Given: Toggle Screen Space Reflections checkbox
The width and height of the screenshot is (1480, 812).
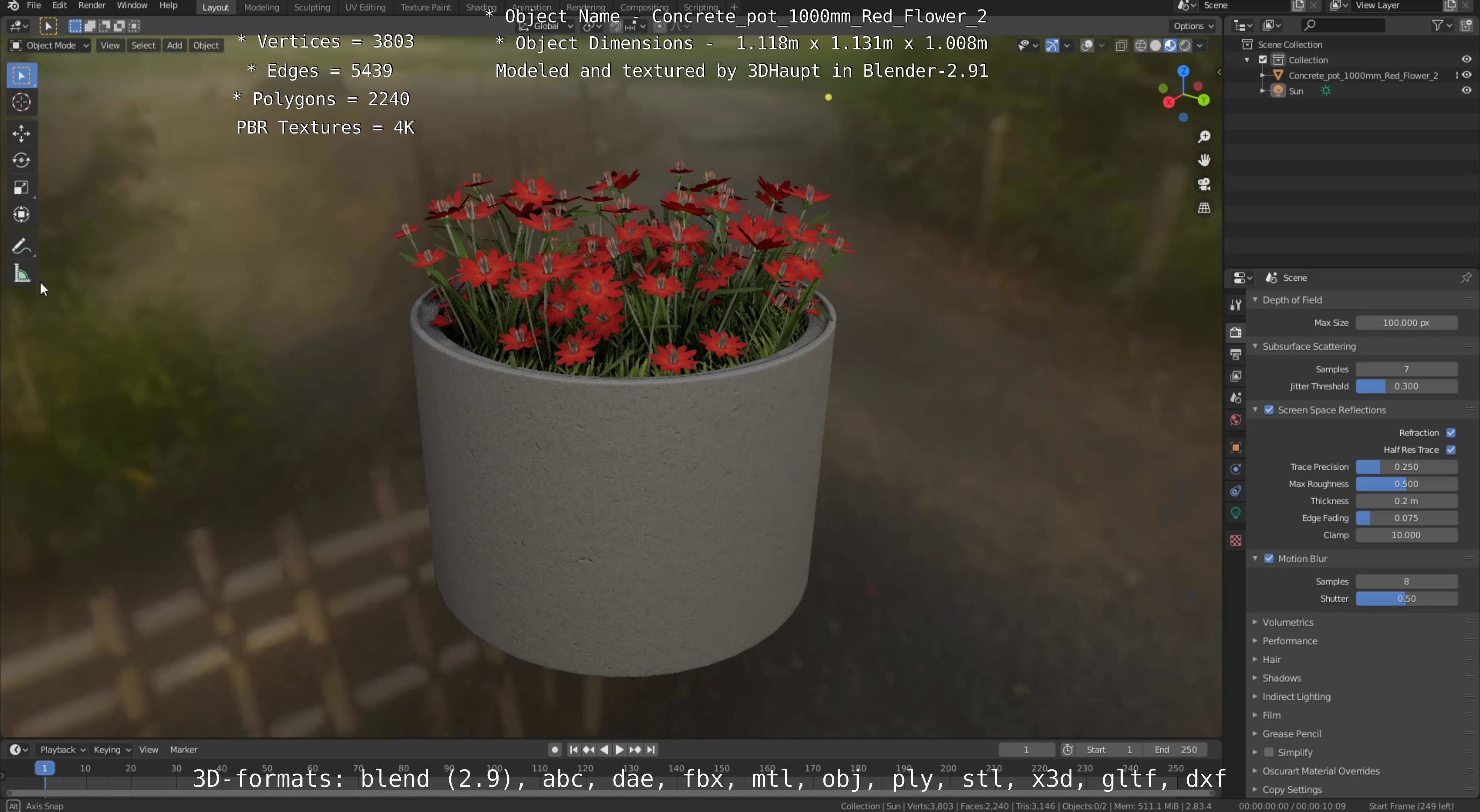Looking at the screenshot, I should (x=1269, y=409).
